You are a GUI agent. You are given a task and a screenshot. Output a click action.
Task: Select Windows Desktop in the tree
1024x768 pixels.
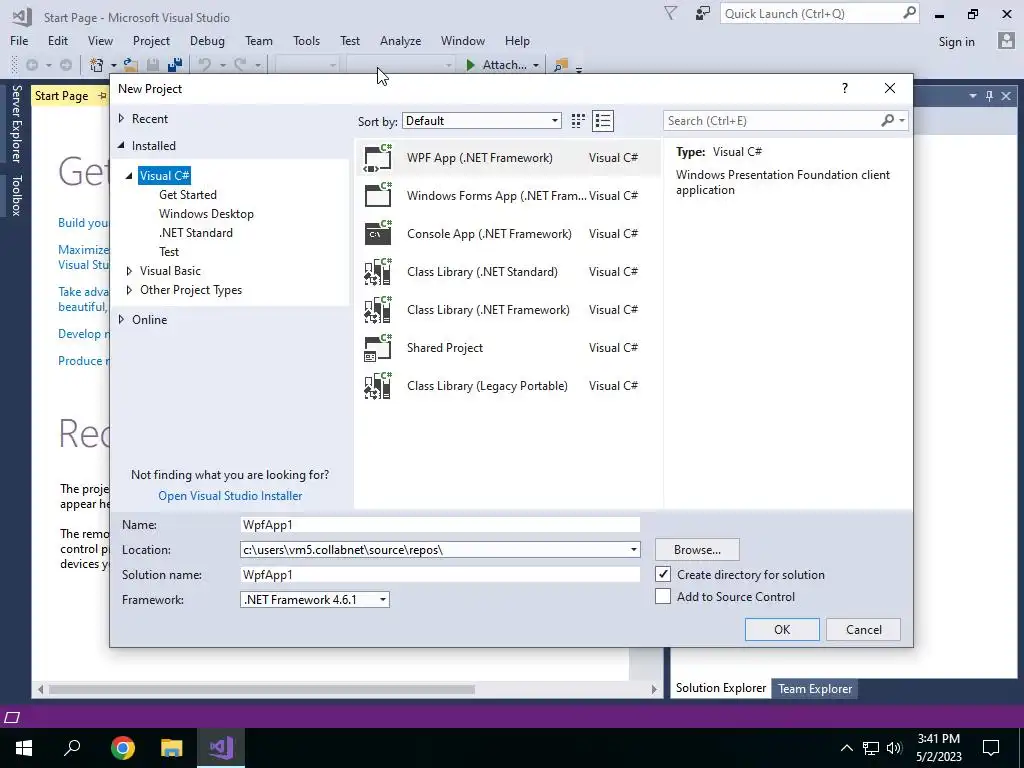pos(206,214)
